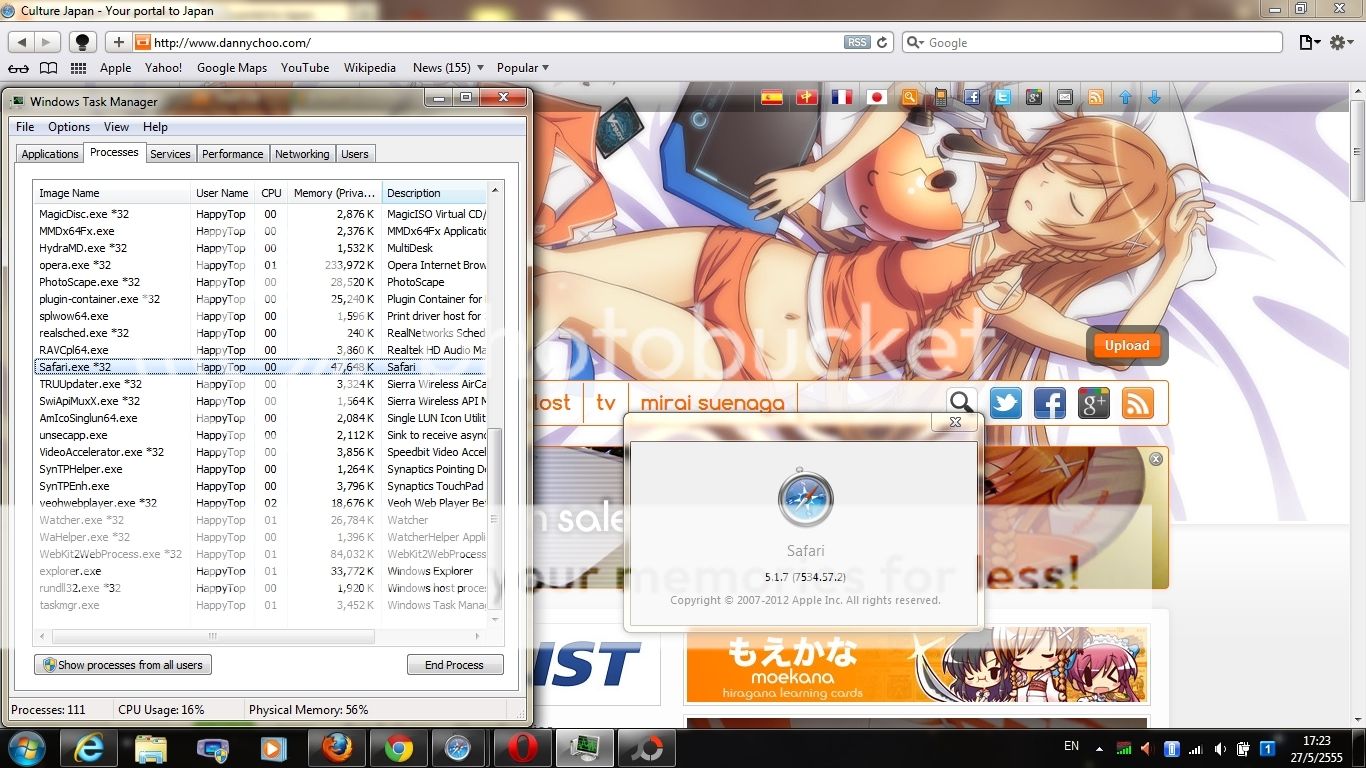Screen dimensions: 1366x768
Task: Sort processes by the CPU column header
Action: (271, 193)
